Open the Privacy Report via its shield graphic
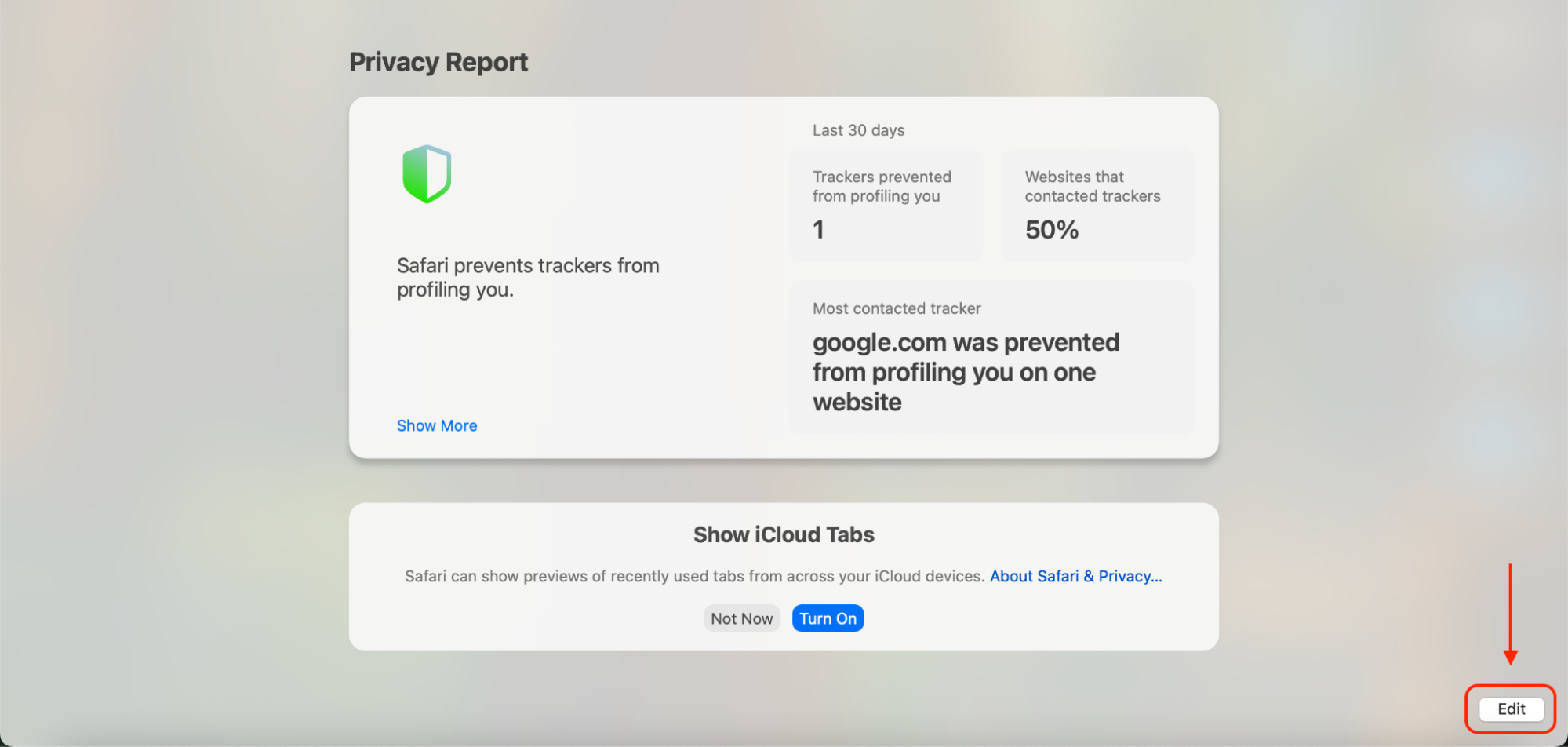The width and height of the screenshot is (1568, 747). (x=427, y=173)
